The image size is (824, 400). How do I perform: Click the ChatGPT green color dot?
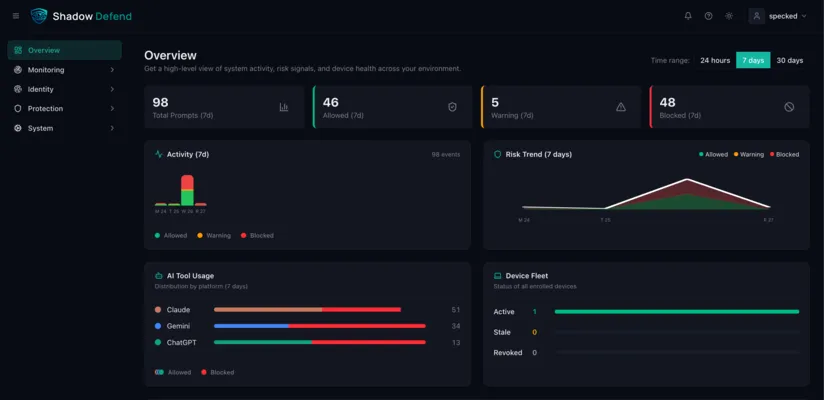(x=158, y=342)
